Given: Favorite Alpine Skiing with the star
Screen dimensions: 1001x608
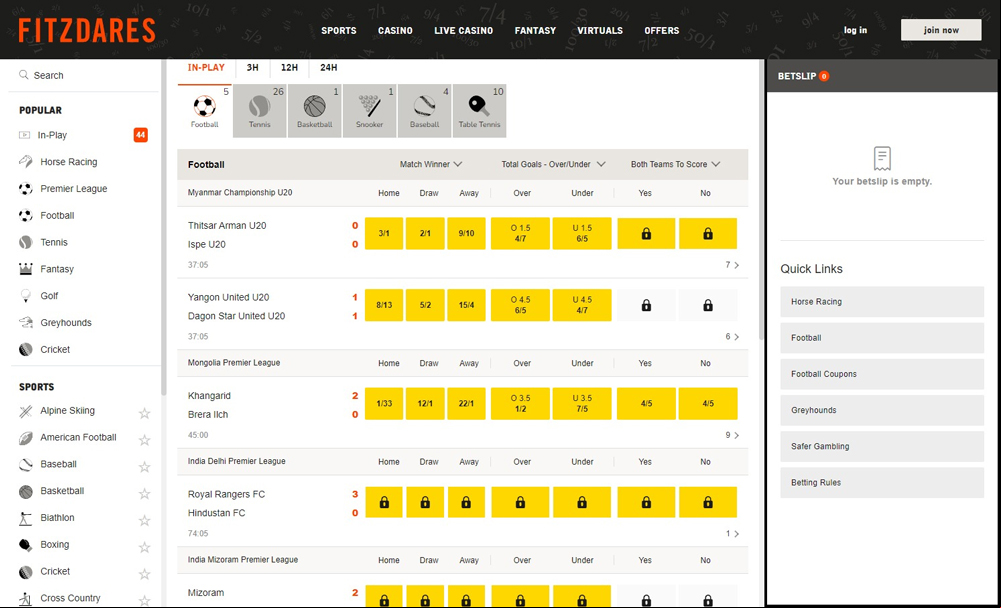Looking at the screenshot, I should point(145,413).
